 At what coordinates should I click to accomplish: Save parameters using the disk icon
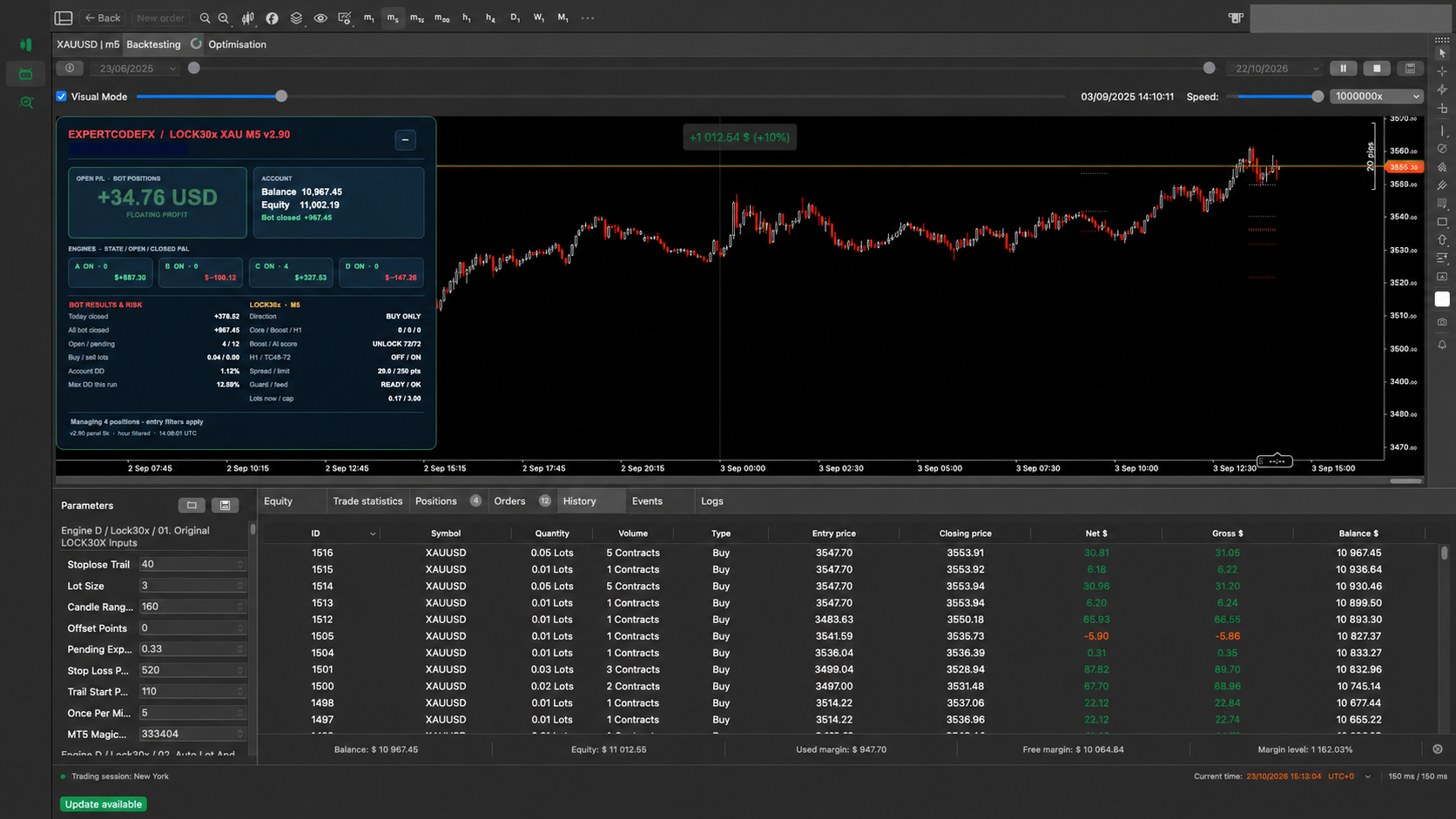[225, 506]
